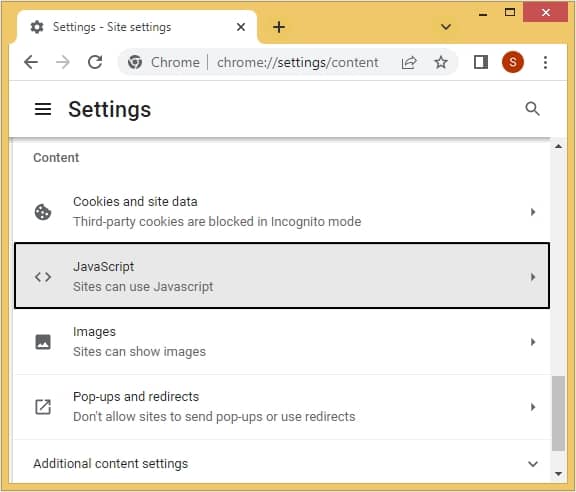Click 'Sites can use Javascript' text

143,287
